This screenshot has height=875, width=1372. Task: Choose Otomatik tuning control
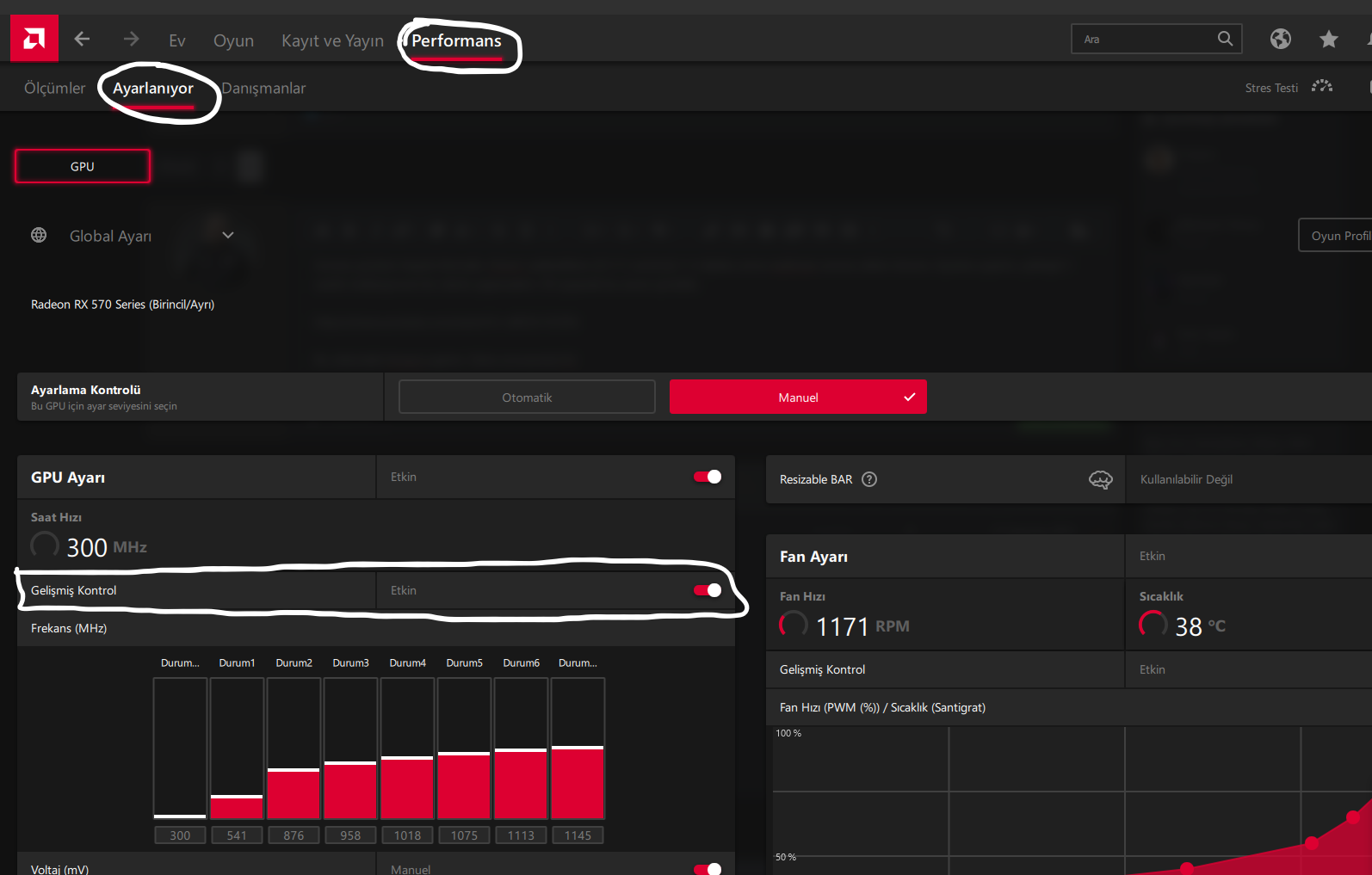tap(527, 397)
